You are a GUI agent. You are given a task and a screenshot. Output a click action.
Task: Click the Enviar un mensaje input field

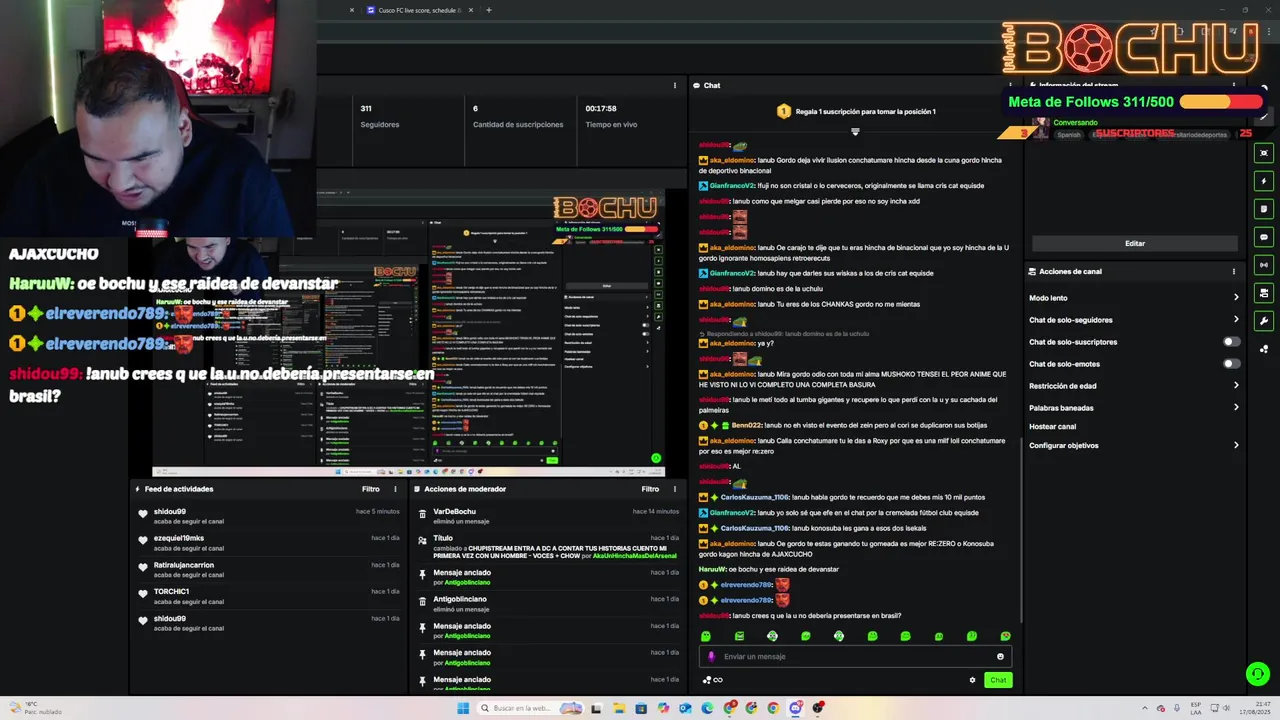[855, 657]
